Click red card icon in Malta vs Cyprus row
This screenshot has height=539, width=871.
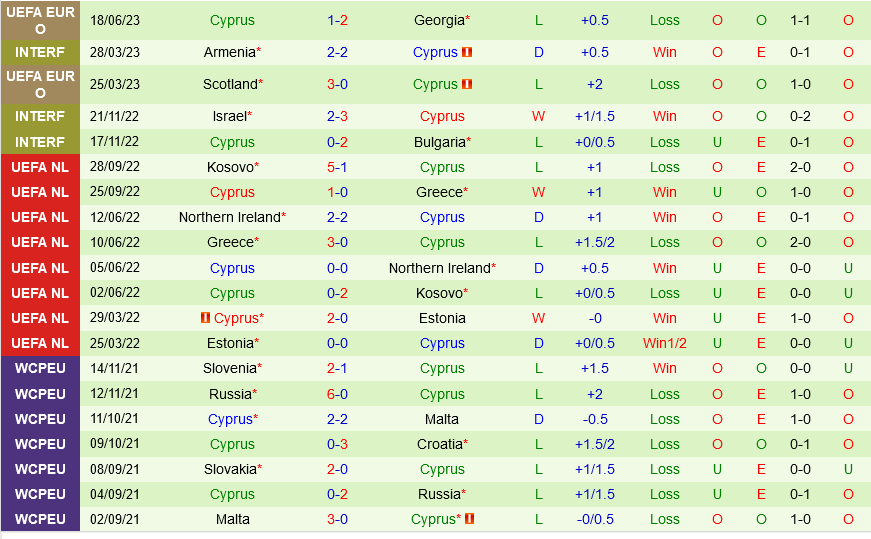coord(469,519)
